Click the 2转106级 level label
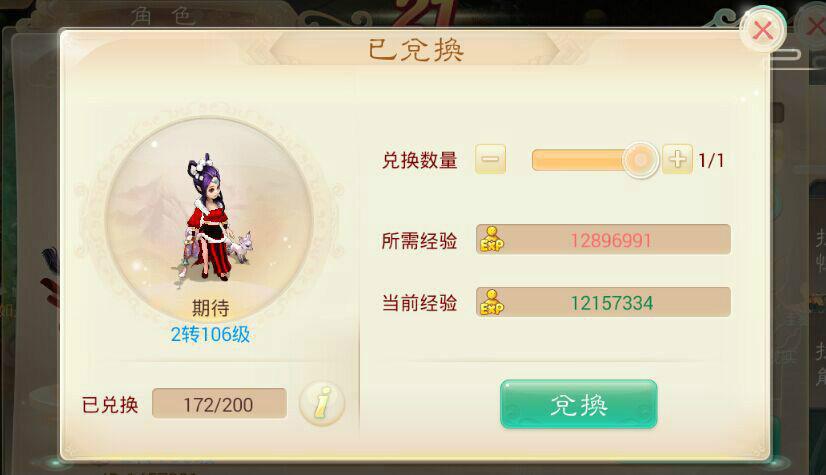The width and height of the screenshot is (826, 475). point(210,334)
